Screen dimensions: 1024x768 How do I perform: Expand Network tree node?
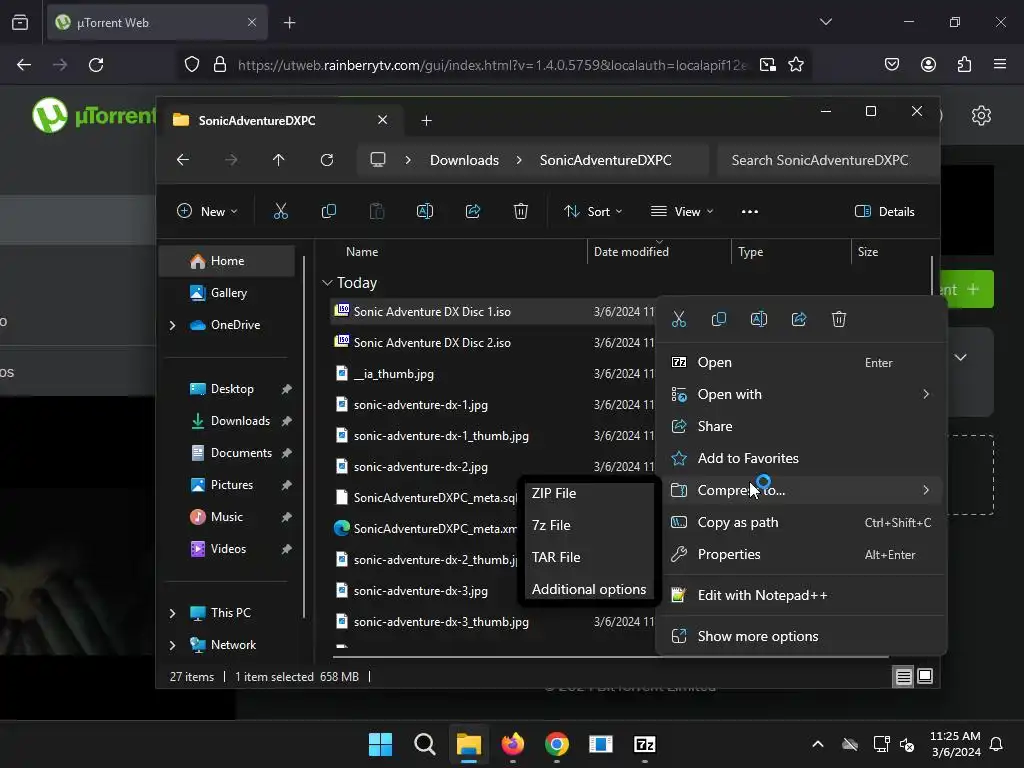(172, 645)
